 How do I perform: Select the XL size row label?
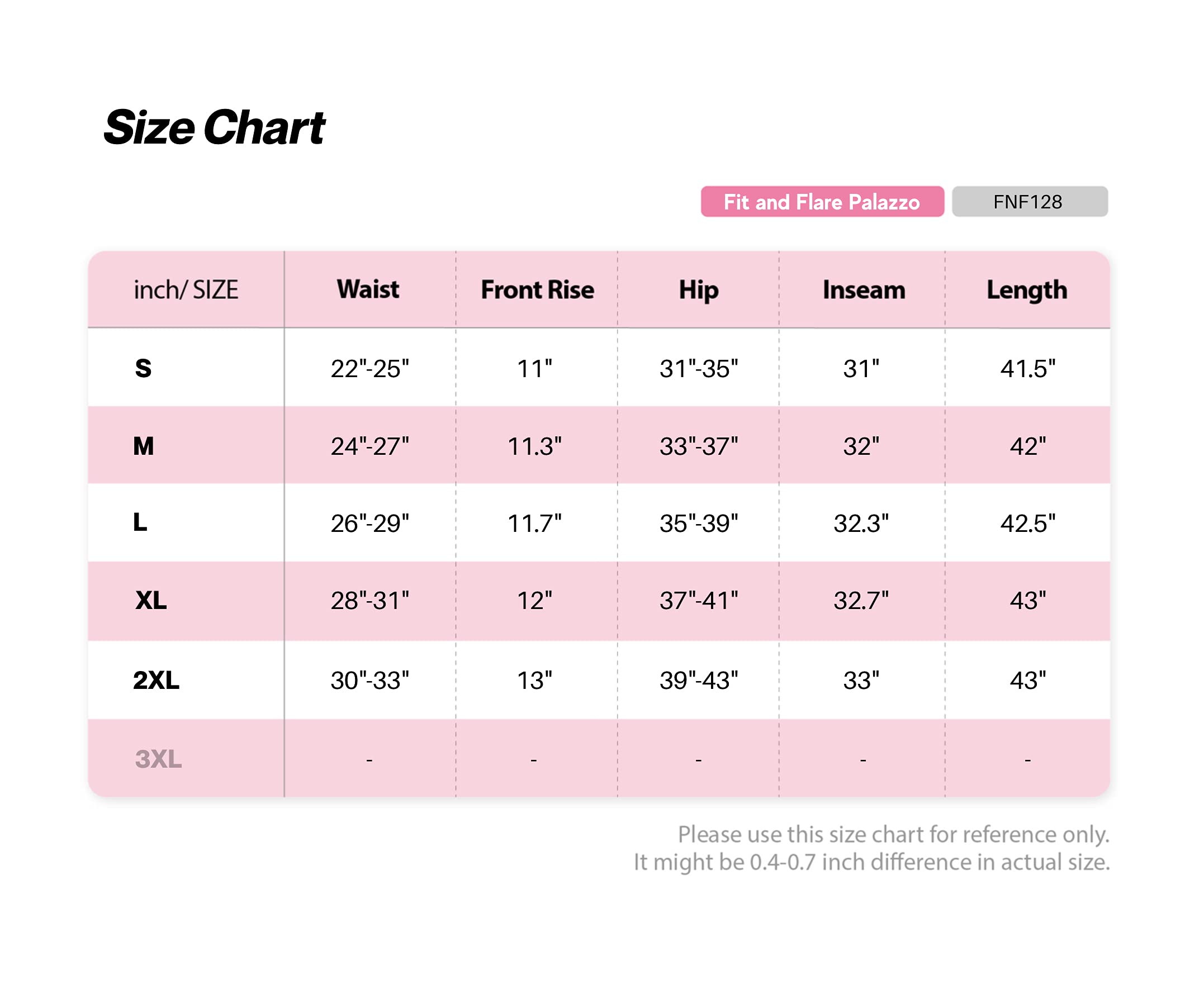(x=151, y=600)
